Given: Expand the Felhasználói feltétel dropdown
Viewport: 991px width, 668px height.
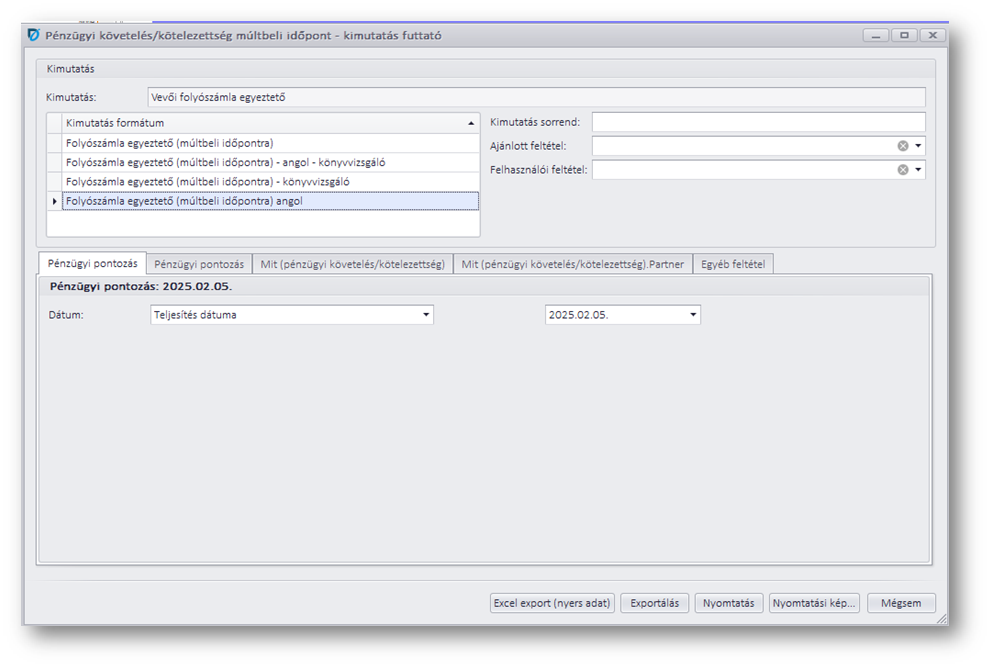Looking at the screenshot, I should 919,170.
